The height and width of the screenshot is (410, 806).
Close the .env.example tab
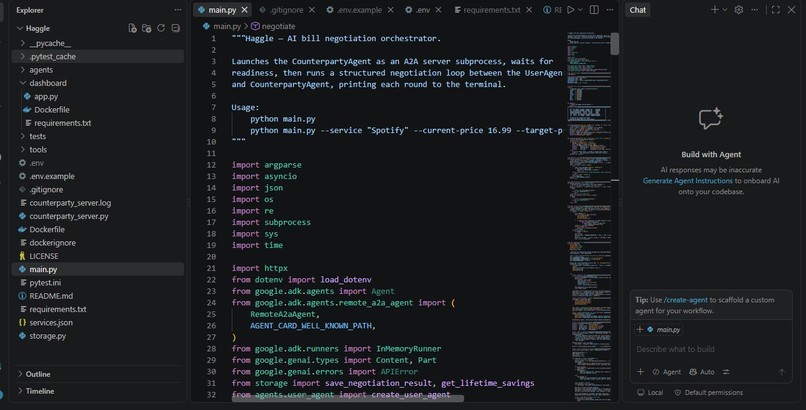point(391,10)
